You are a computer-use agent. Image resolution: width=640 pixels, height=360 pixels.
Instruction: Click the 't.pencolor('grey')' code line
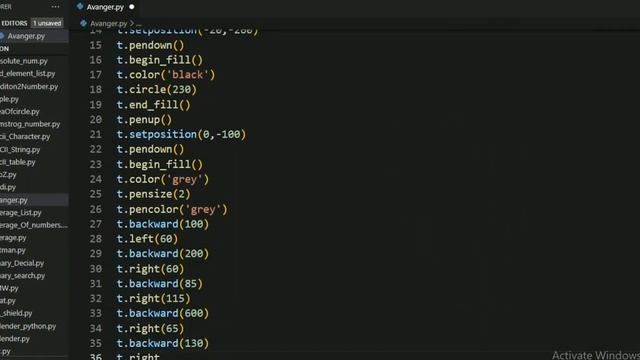click(172, 209)
